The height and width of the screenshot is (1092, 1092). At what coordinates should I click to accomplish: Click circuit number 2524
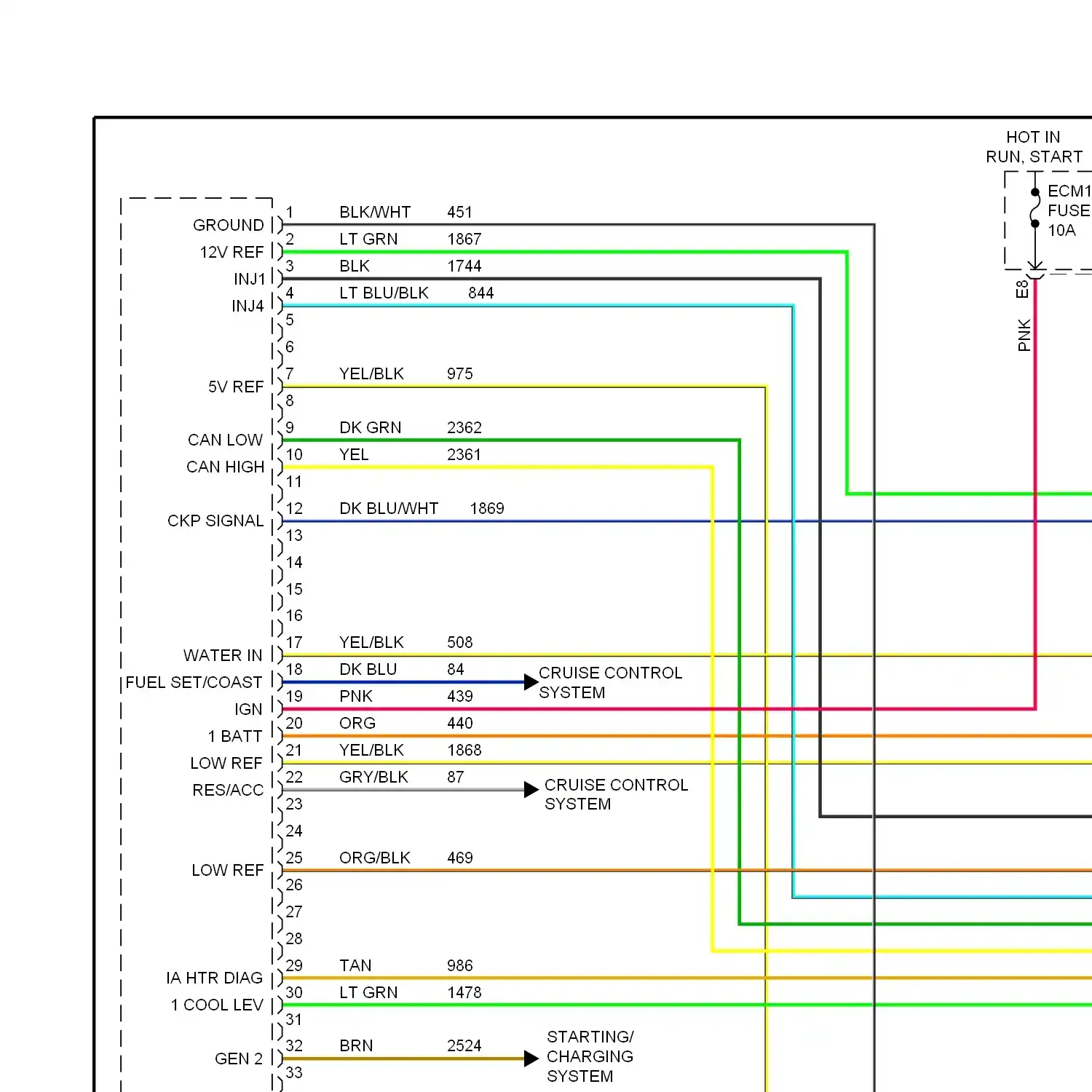464,1046
